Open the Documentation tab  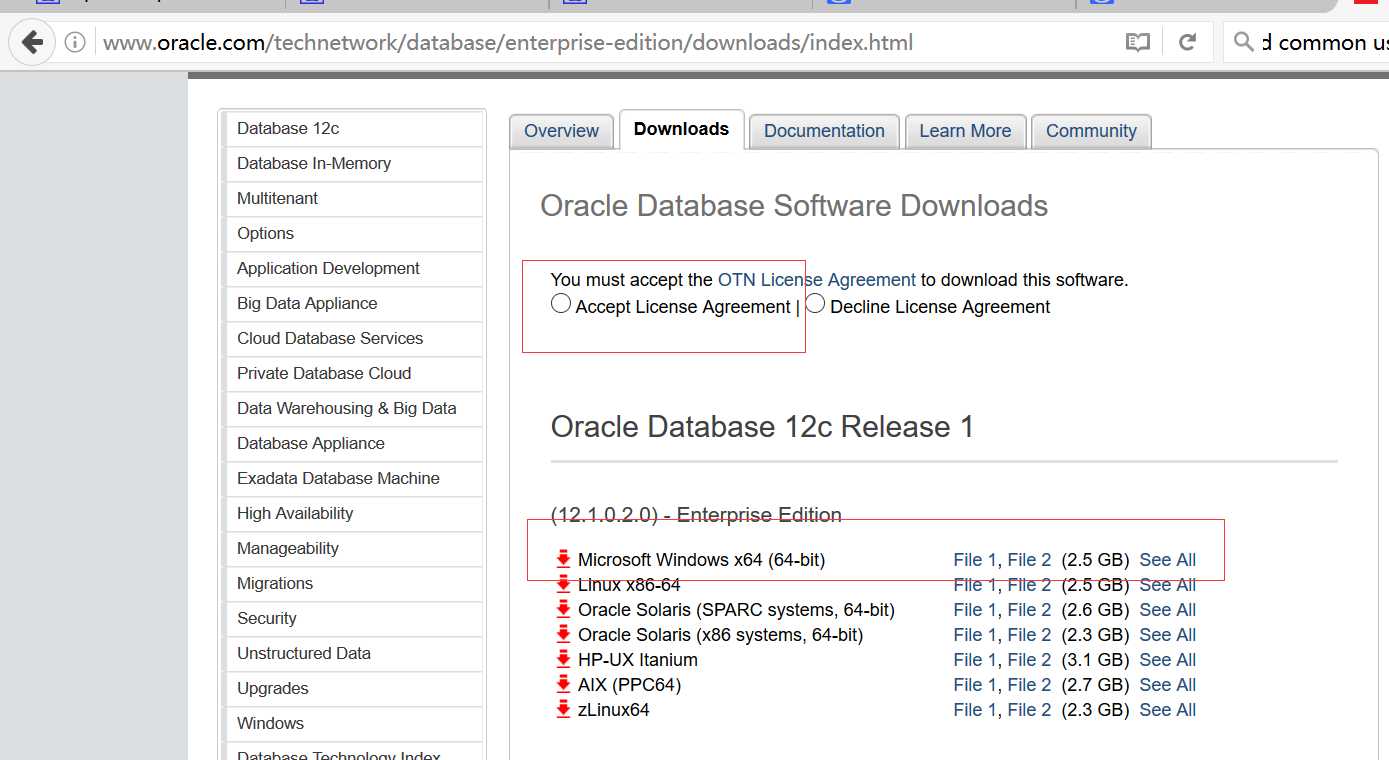click(824, 131)
